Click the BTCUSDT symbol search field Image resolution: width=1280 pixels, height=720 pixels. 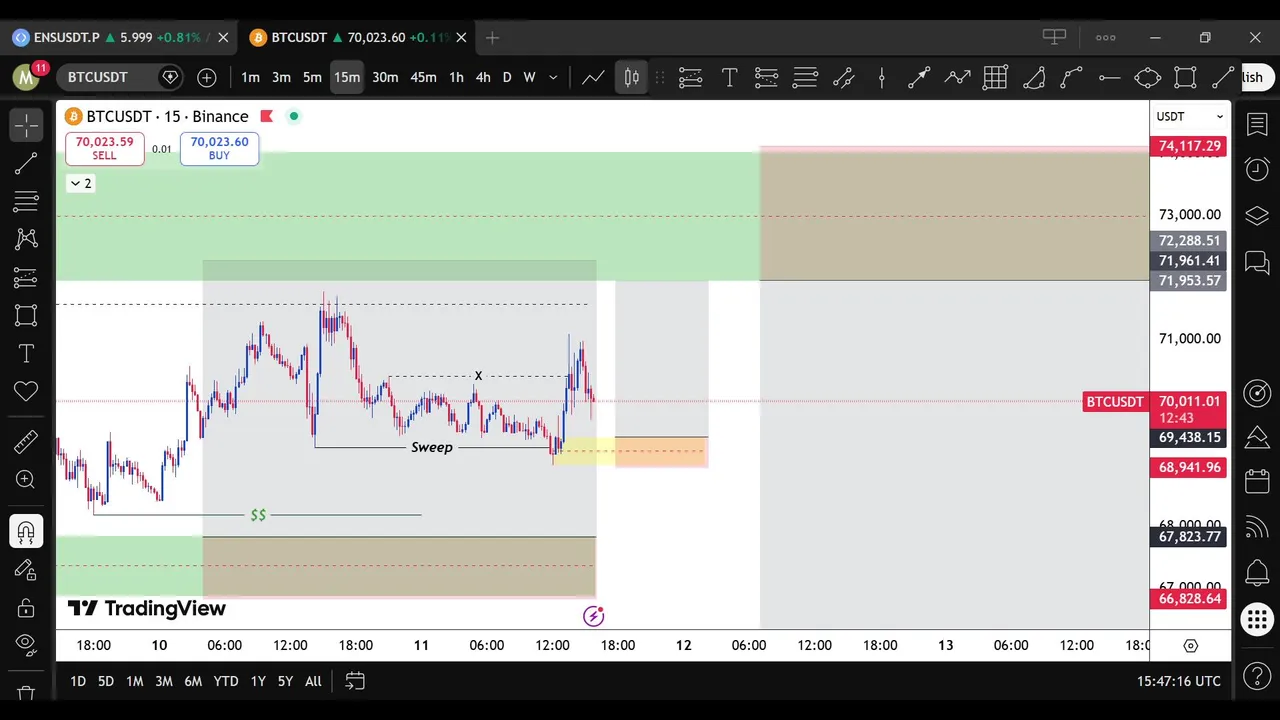click(x=118, y=77)
